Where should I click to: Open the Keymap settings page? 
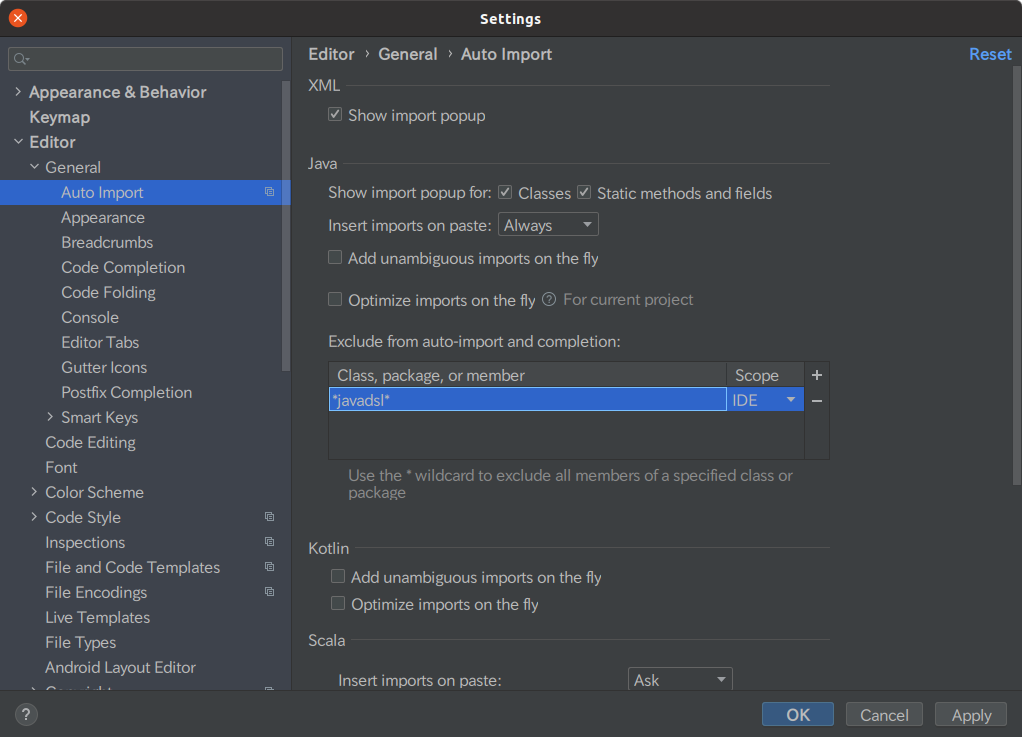click(x=60, y=117)
